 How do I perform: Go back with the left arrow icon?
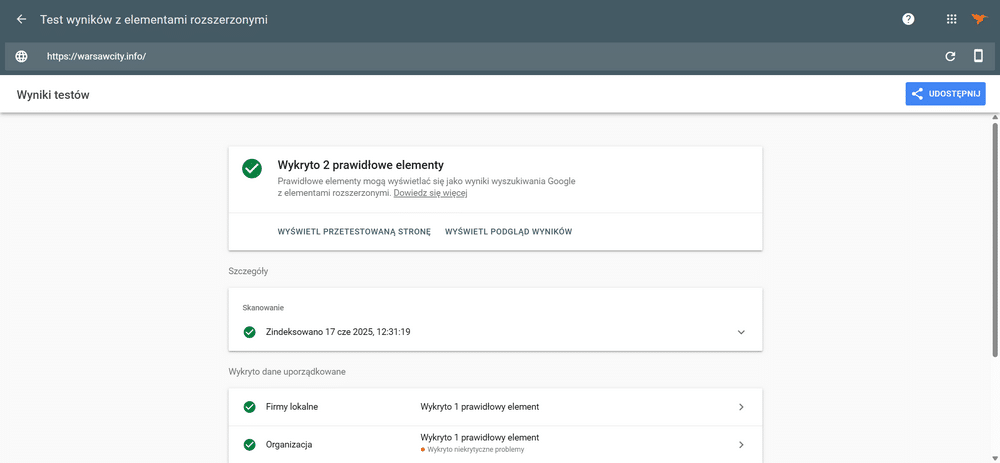[22, 19]
